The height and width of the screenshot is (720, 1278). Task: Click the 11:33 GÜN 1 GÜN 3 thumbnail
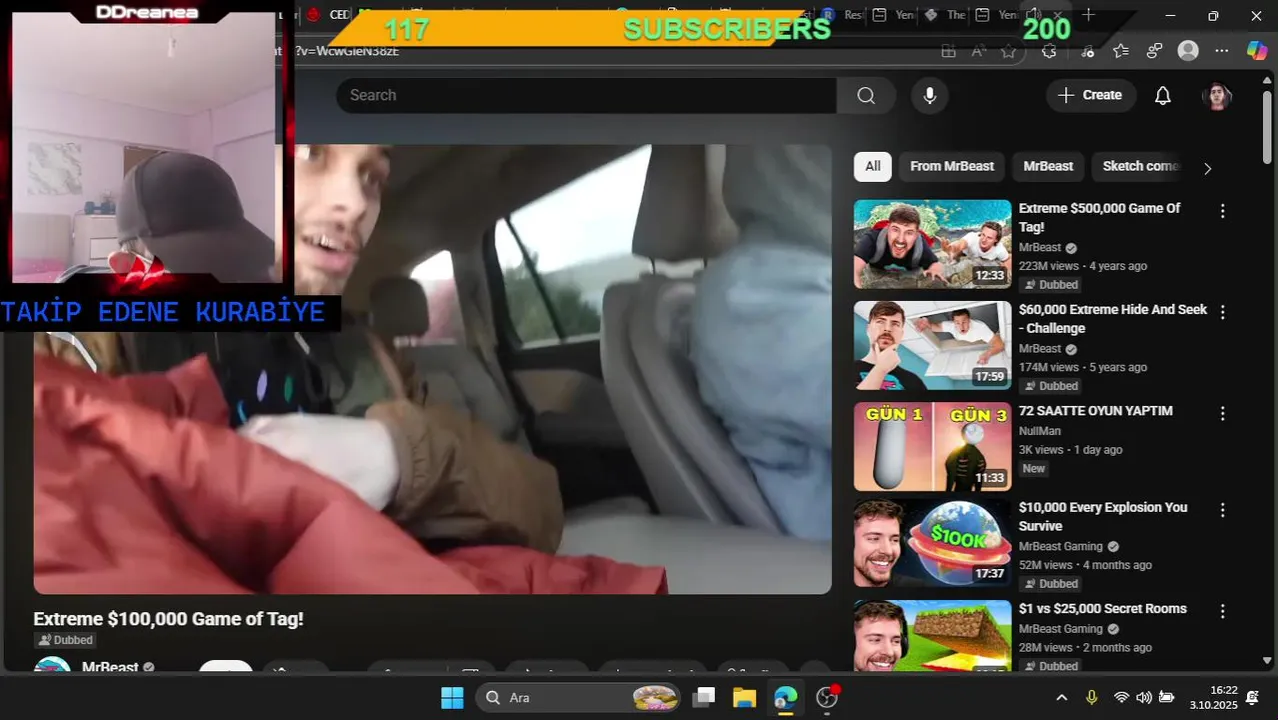coord(932,446)
